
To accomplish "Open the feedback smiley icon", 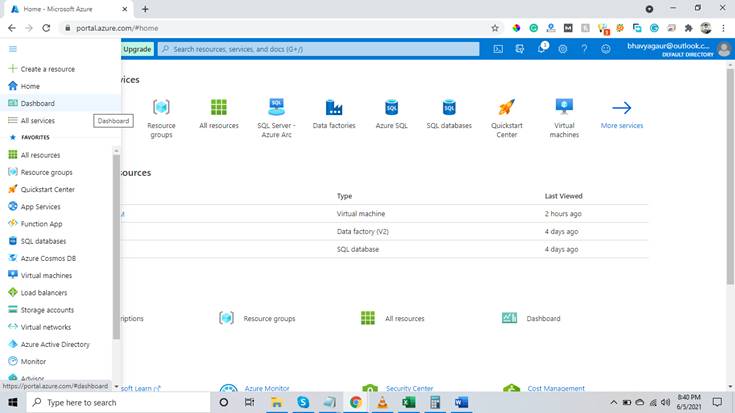I will tap(606, 49).
